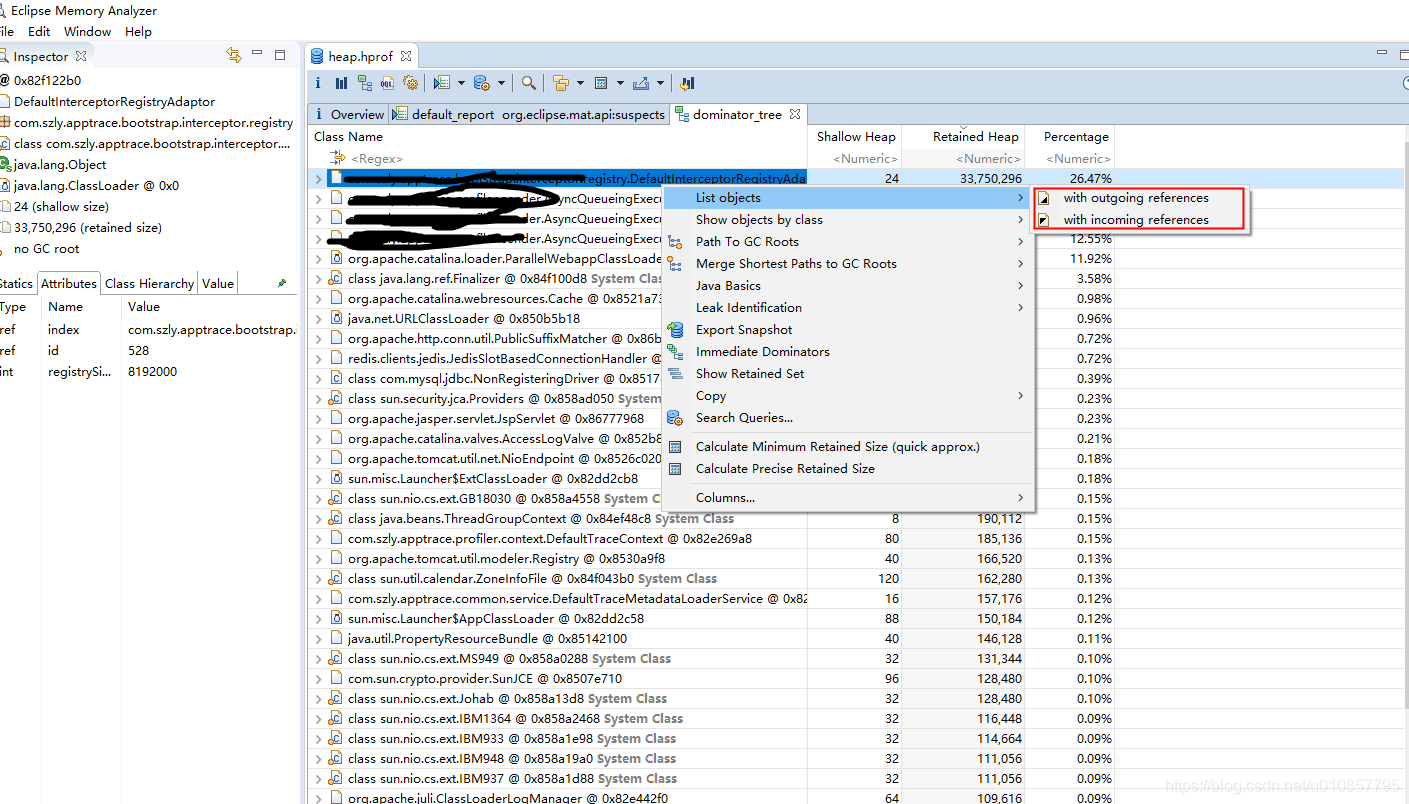Switch to the default_report suspects tab
Screen dimensions: 1409x804
[x=529, y=114]
